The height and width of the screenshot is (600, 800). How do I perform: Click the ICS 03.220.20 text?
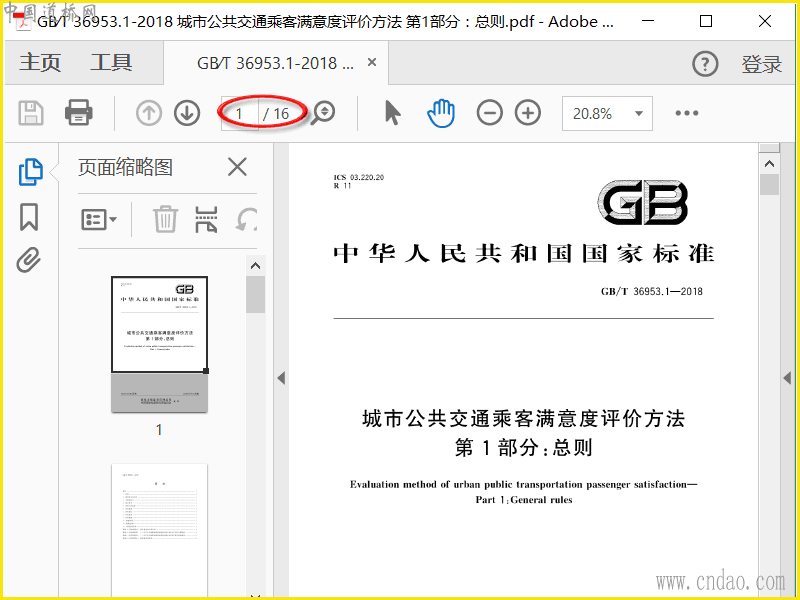(x=359, y=177)
